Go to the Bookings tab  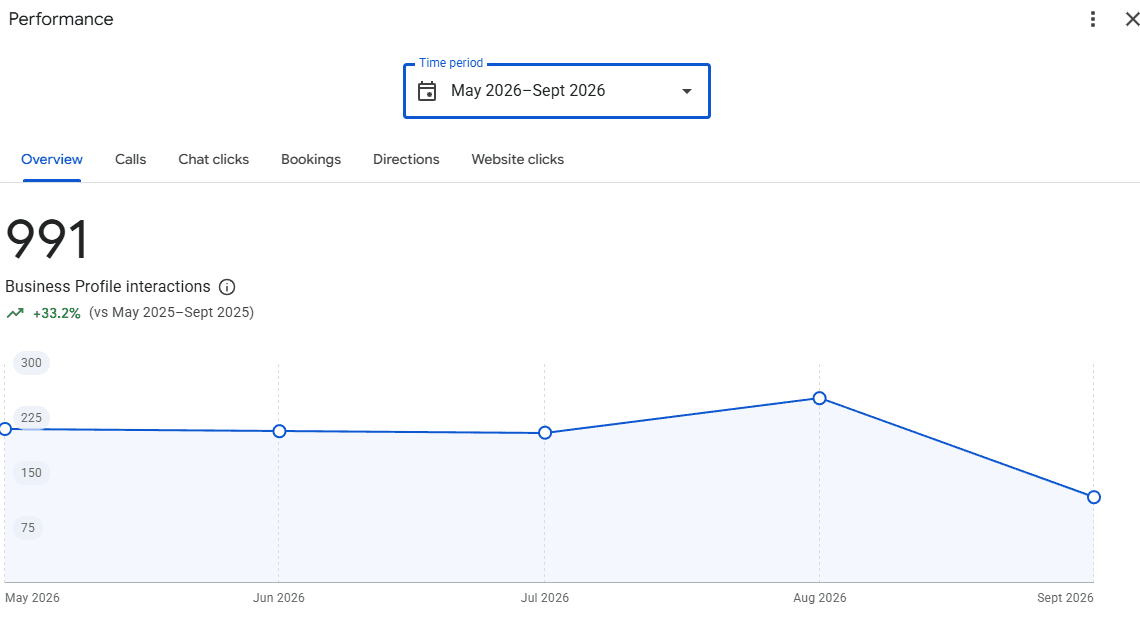pyautogui.click(x=311, y=159)
